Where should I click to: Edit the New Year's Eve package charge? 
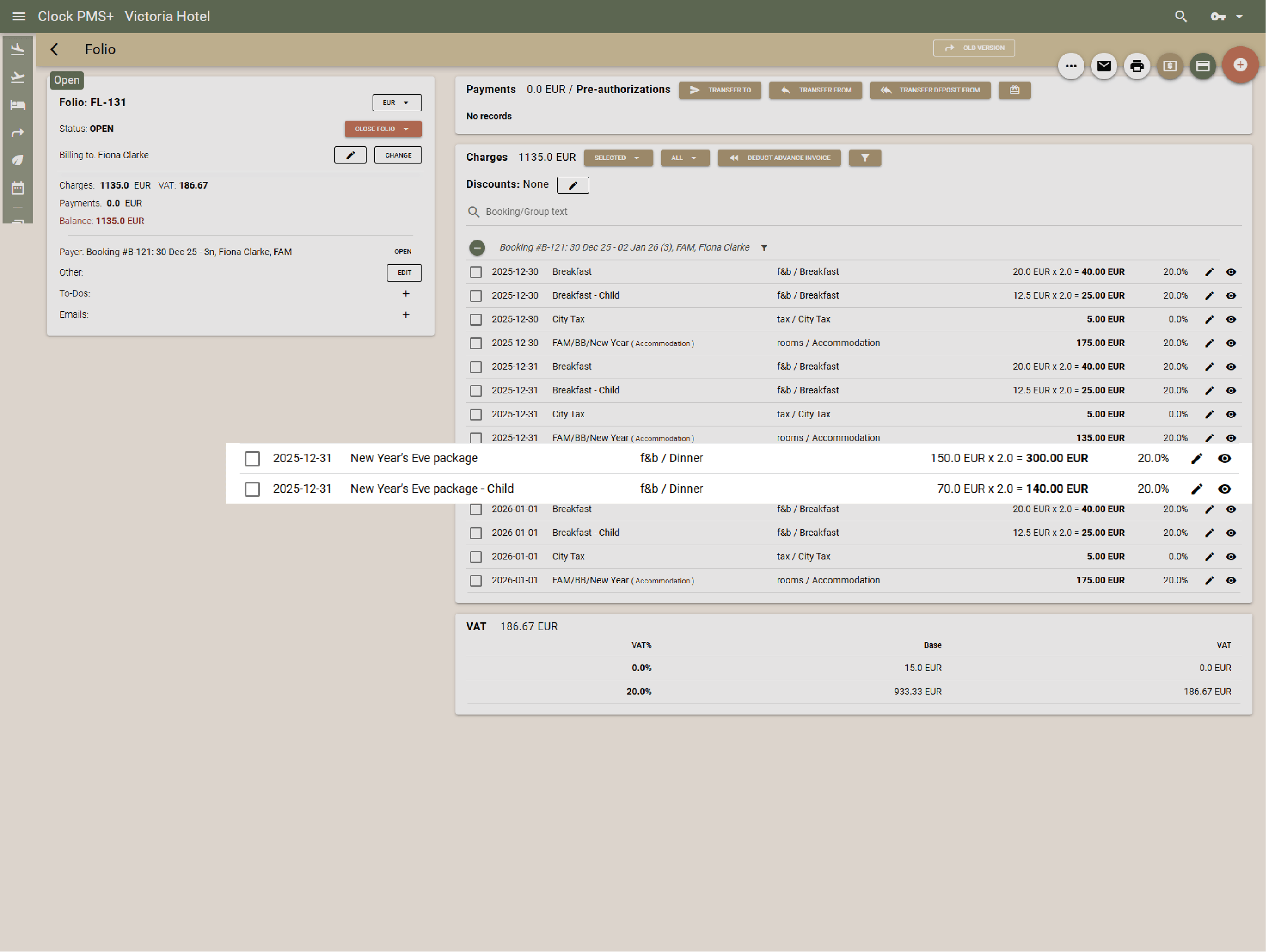click(x=1196, y=458)
